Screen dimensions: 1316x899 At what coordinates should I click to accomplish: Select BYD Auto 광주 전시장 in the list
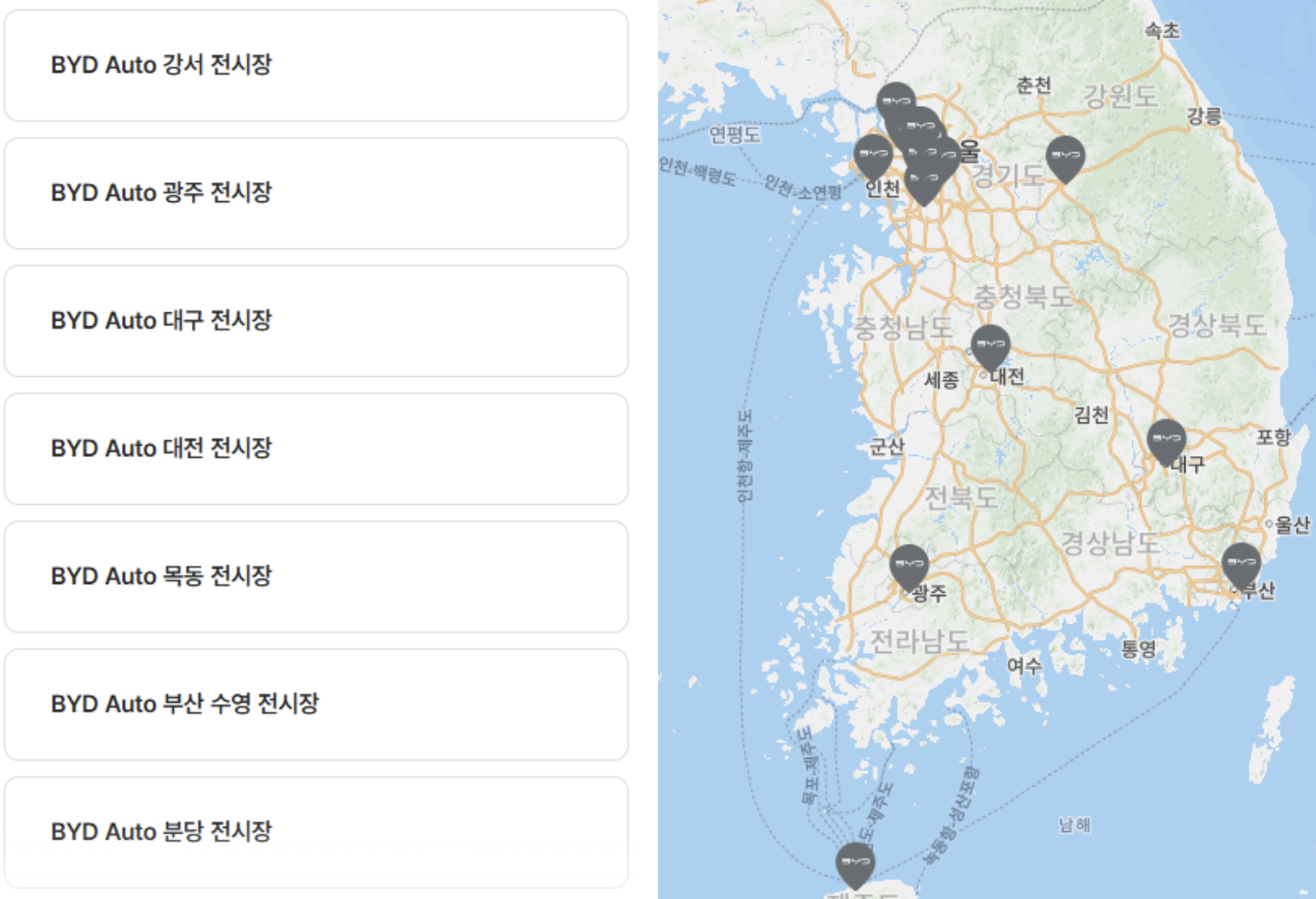(316, 194)
